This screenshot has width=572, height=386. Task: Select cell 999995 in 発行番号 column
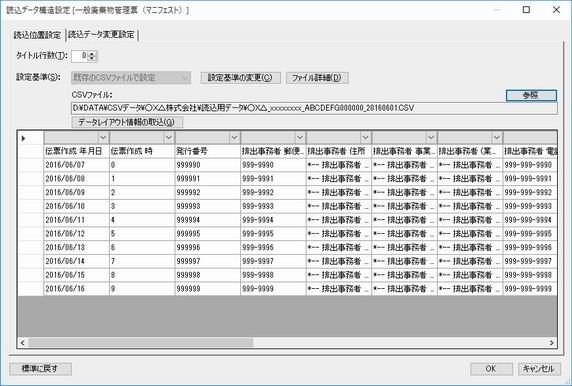[208, 233]
